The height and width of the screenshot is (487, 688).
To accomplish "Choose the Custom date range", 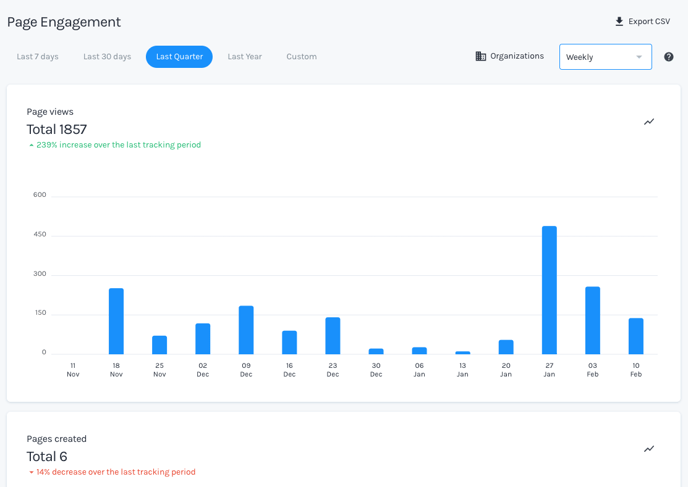I will coord(301,57).
